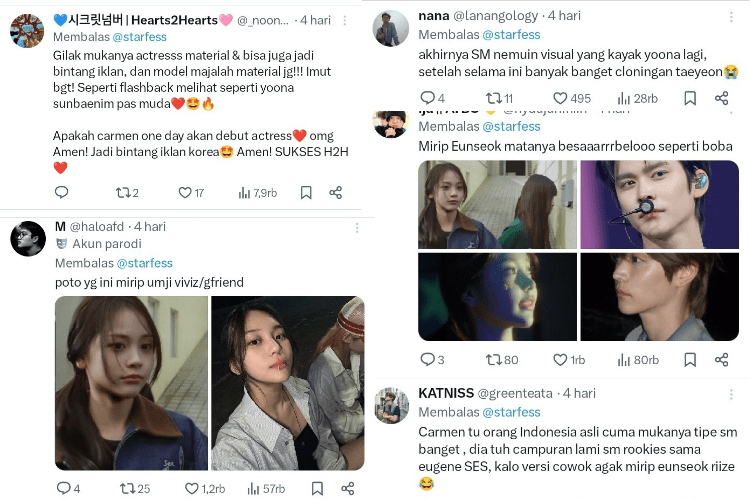Retweet the Hearts2Hearts reply with 2 retweets

pos(122,193)
